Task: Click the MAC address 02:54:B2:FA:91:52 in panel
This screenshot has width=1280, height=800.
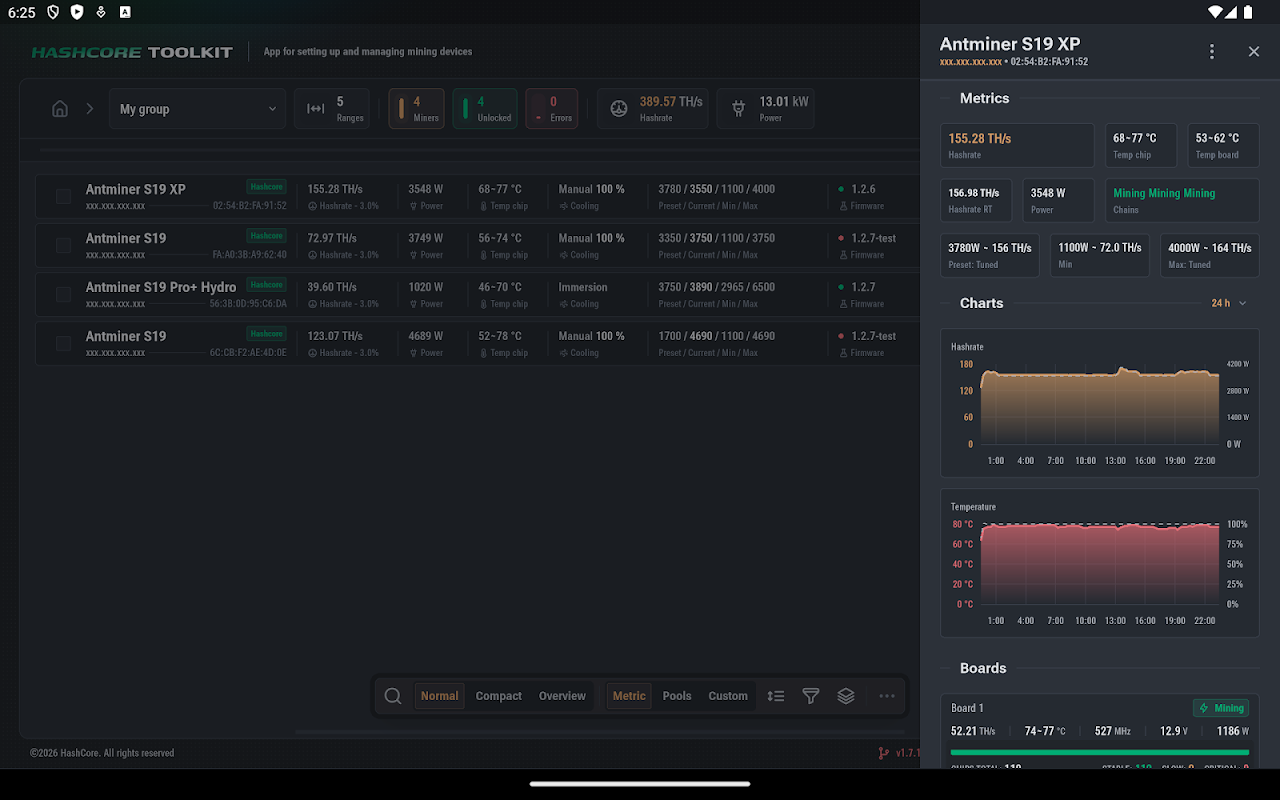Action: point(1049,62)
